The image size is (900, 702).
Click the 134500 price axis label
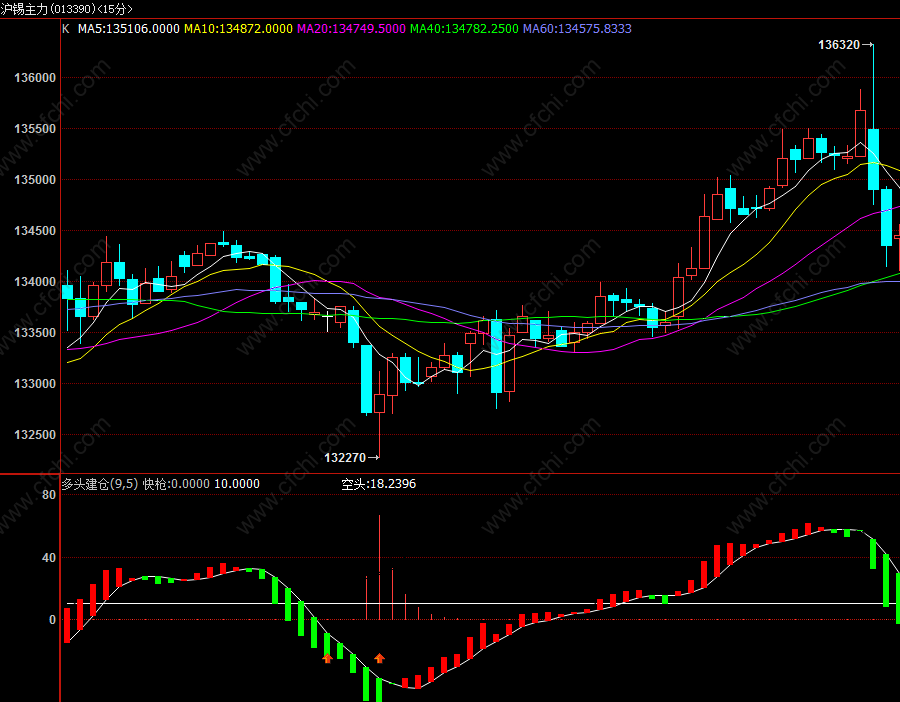[35, 231]
